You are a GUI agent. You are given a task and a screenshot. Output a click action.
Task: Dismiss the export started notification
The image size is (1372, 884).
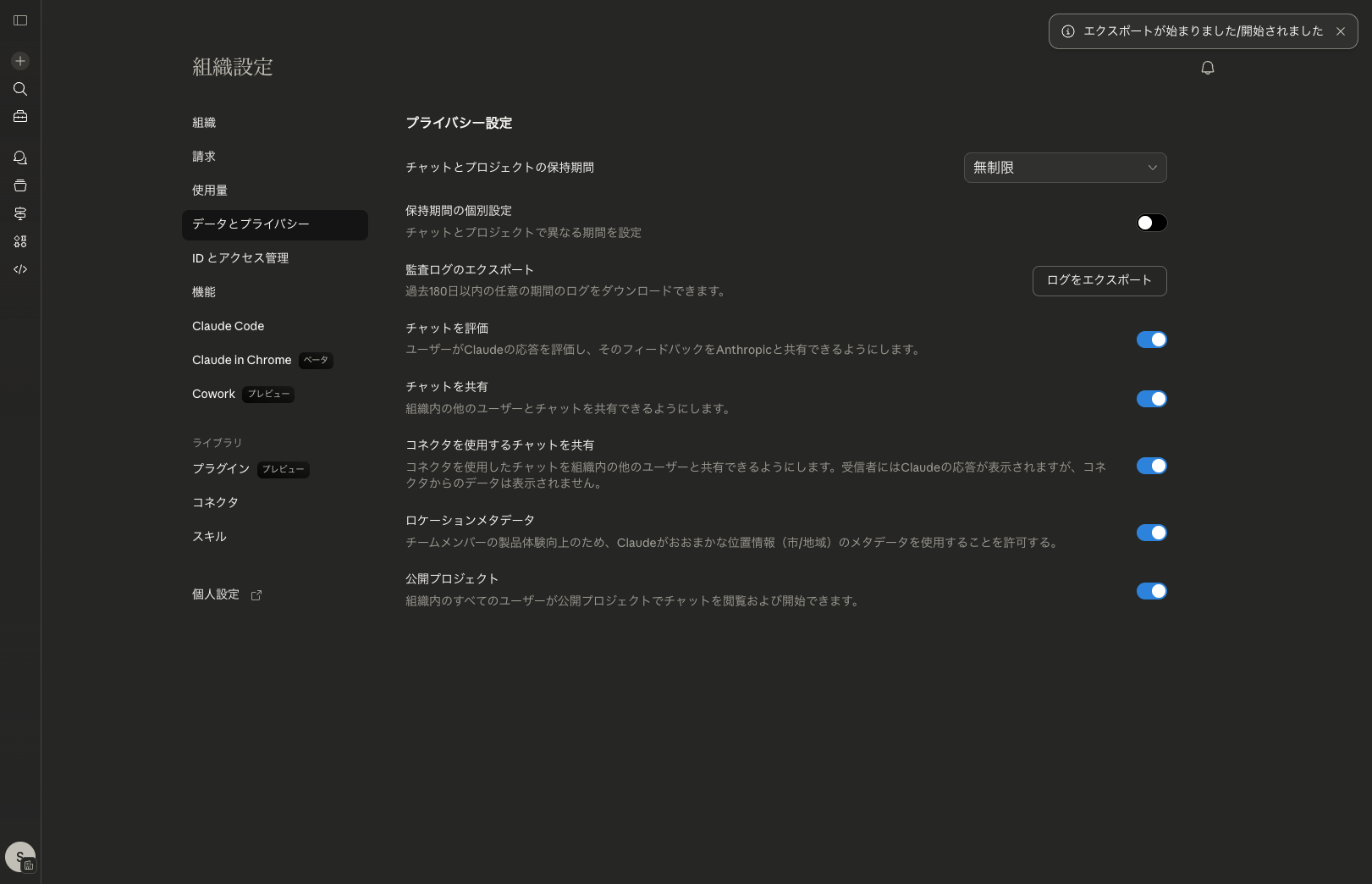pyautogui.click(x=1341, y=31)
